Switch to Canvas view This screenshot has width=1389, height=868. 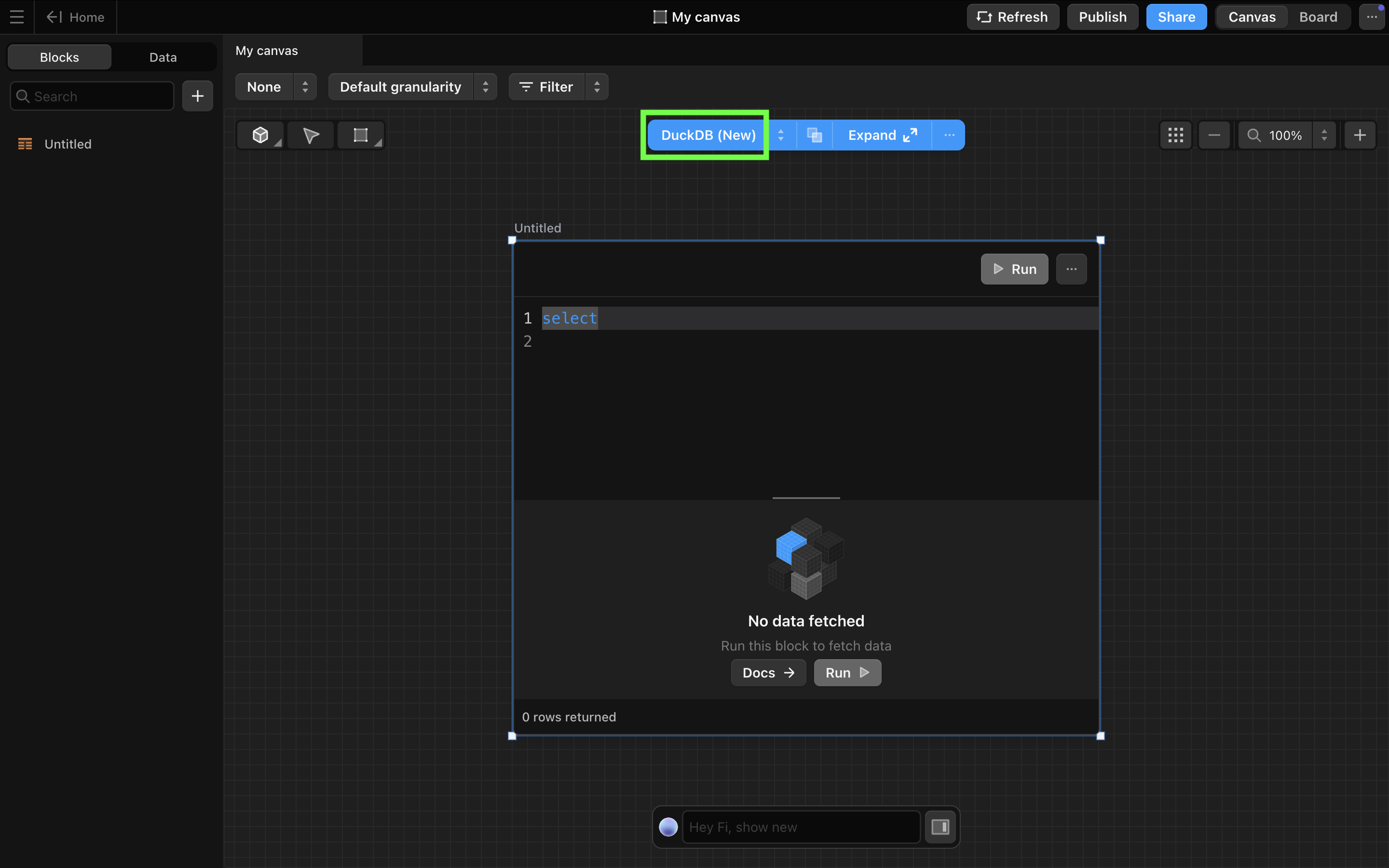click(x=1251, y=17)
